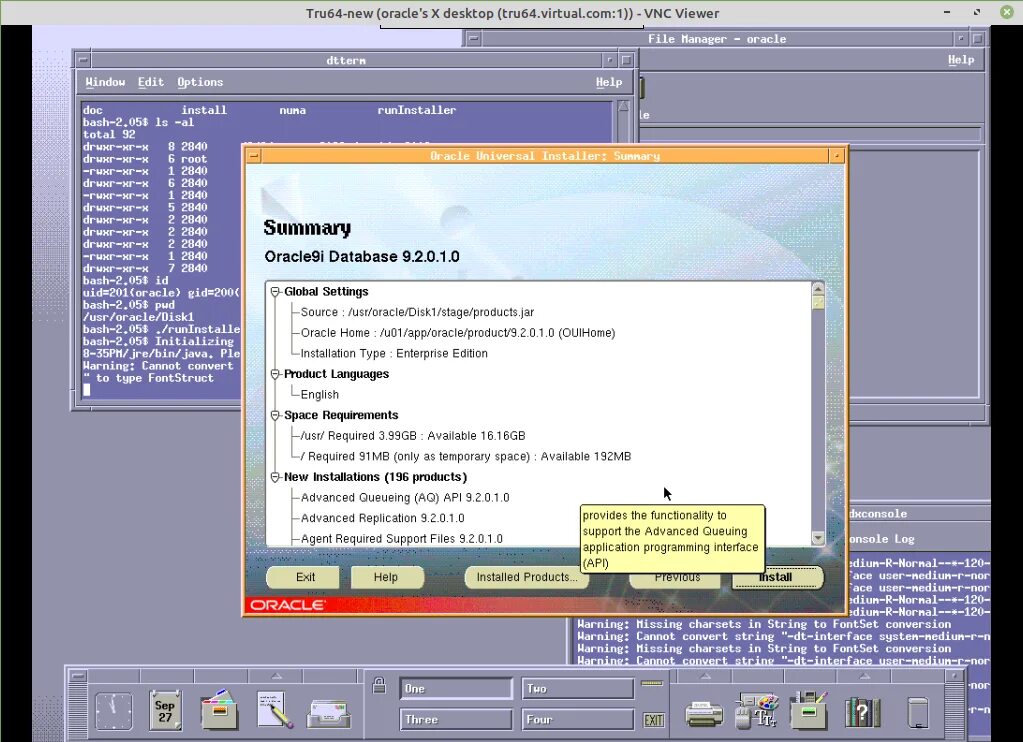Click the summary list scrollbar thumb
The width and height of the screenshot is (1023, 742).
817,302
